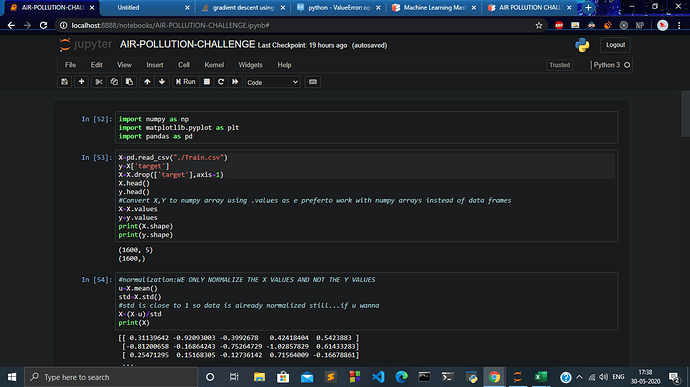690x387 pixels.
Task: Run the selected cell
Action: click(x=185, y=82)
